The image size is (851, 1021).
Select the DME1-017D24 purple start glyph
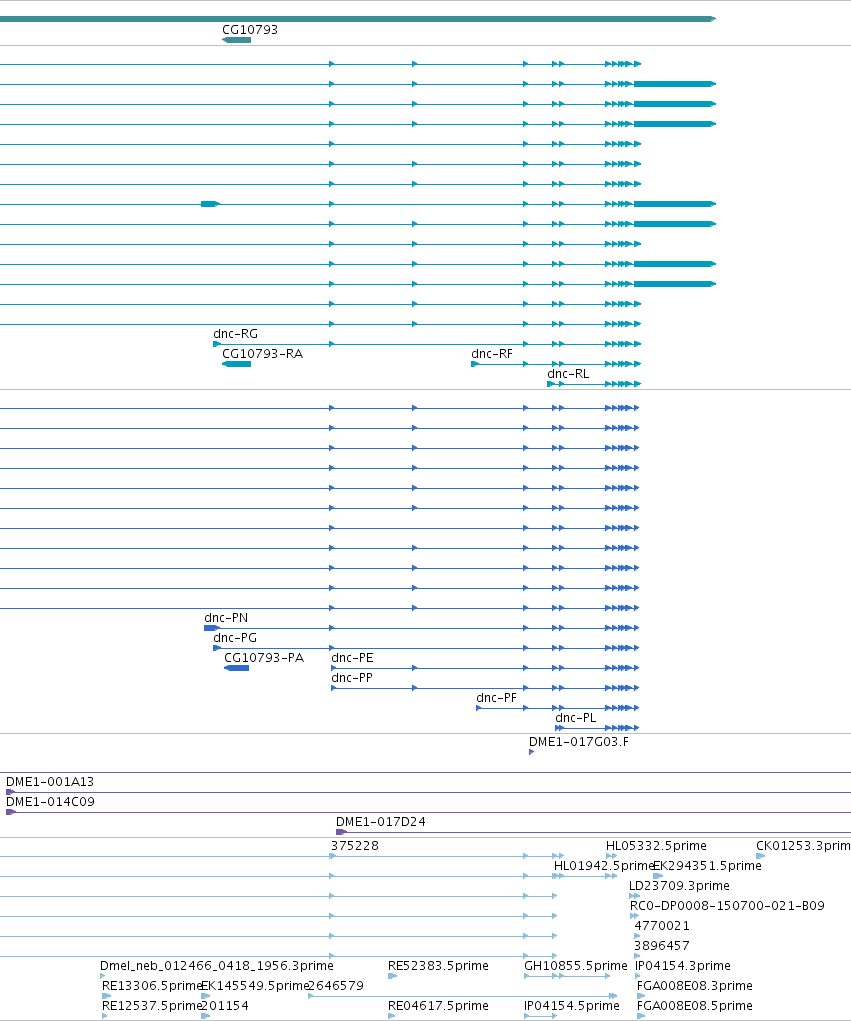(x=341, y=832)
